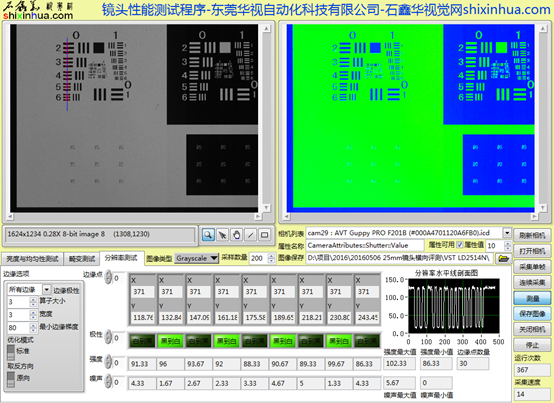Toggle the 取反方向 原向 switch
Screen dimensions: 554x403
11,379
